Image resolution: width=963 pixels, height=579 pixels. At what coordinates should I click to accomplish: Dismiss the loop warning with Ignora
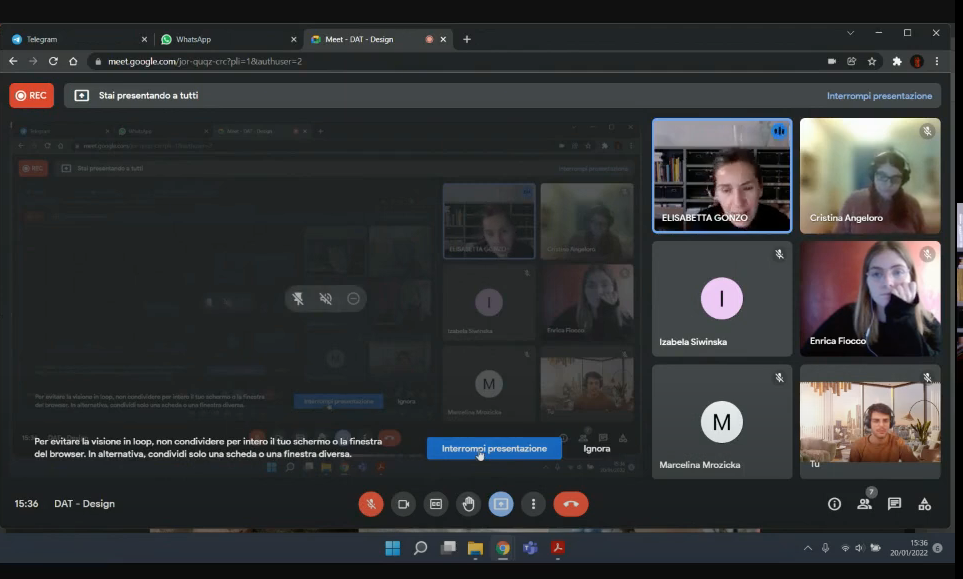tap(597, 448)
